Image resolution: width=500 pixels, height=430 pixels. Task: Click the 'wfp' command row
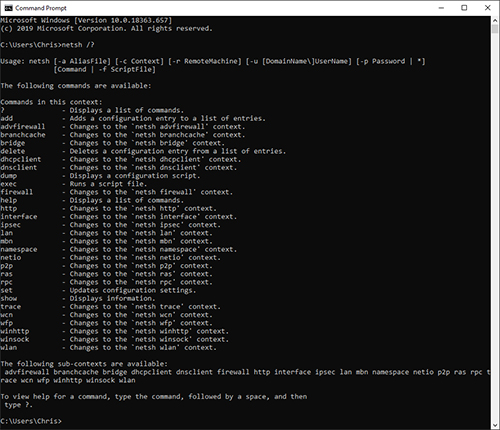click(107, 323)
